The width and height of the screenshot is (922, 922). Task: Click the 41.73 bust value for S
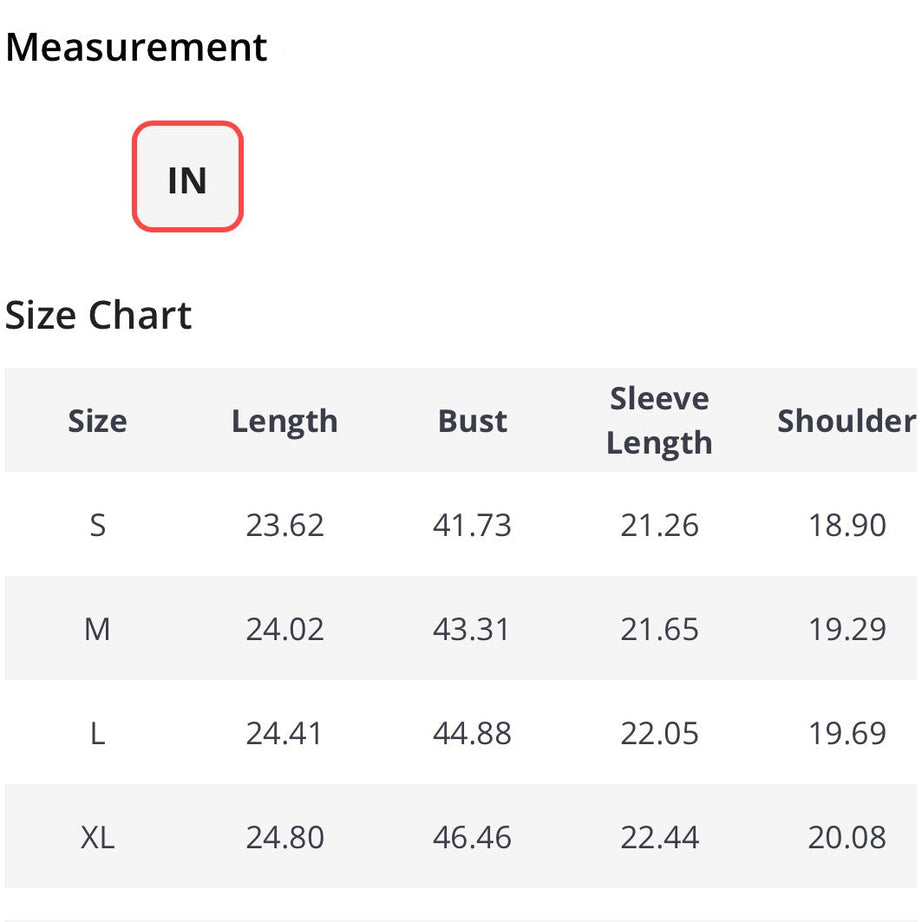pos(472,525)
